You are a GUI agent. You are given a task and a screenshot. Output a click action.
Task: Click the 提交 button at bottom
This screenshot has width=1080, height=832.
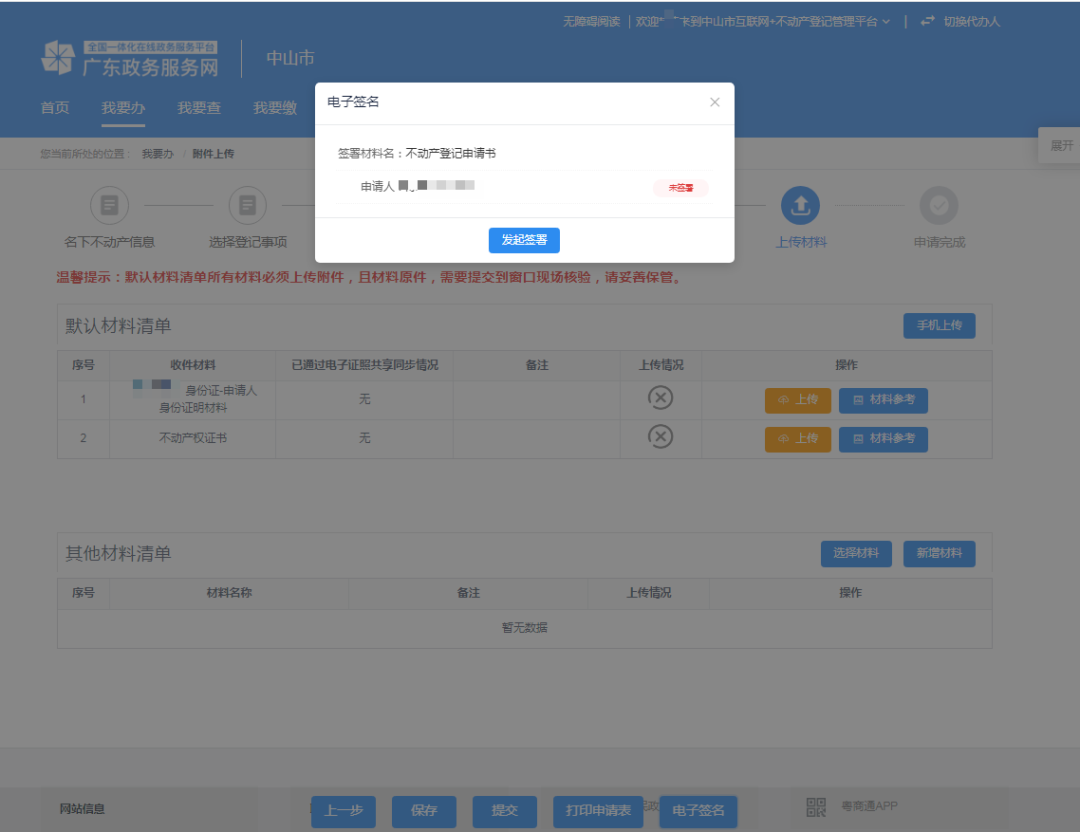point(504,811)
